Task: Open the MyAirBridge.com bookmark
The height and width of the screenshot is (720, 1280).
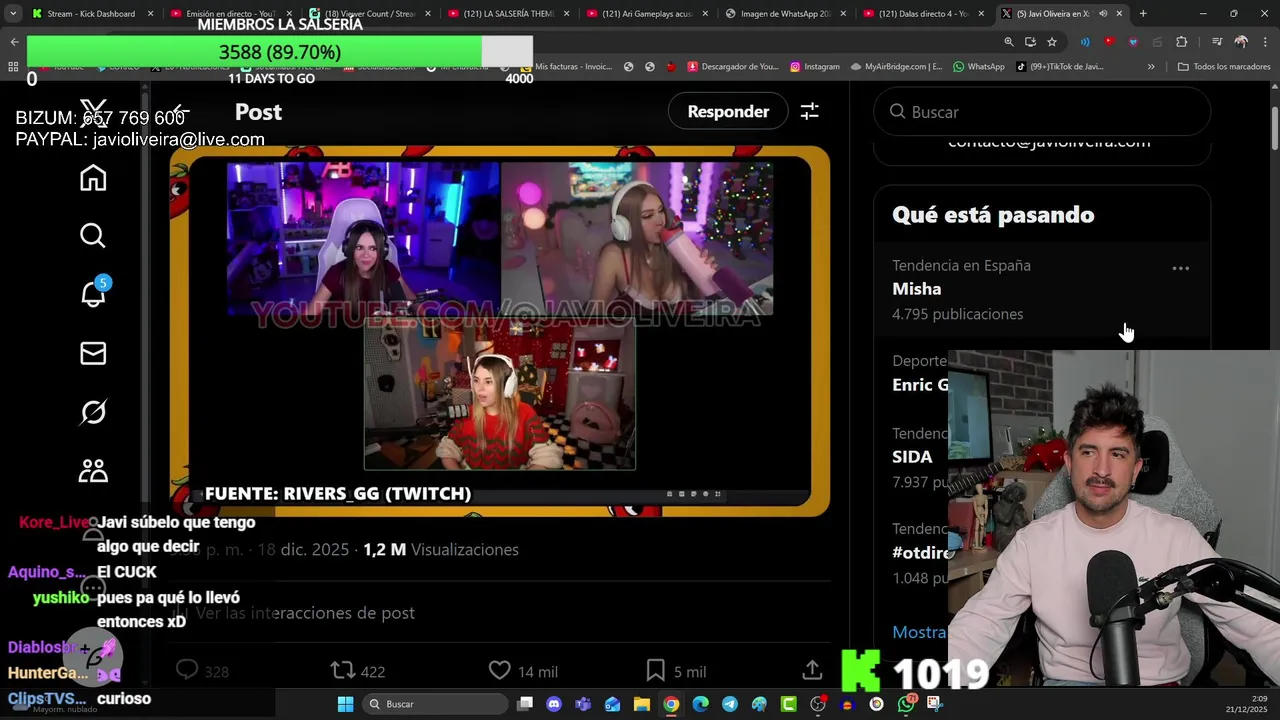Action: [896, 67]
